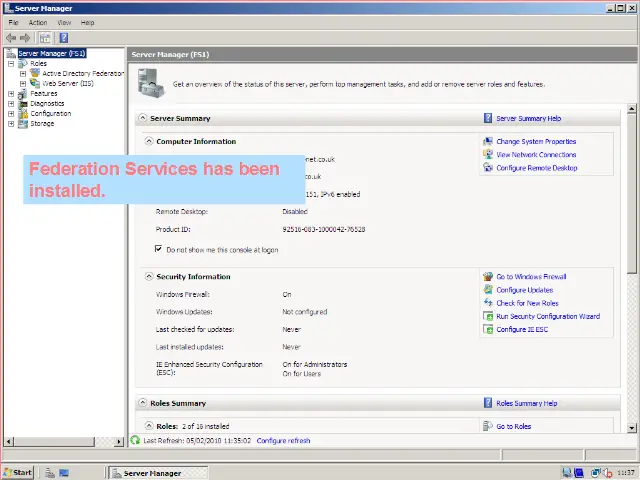640x480 pixels.
Task: Open the Help menu
Action: coord(87,22)
